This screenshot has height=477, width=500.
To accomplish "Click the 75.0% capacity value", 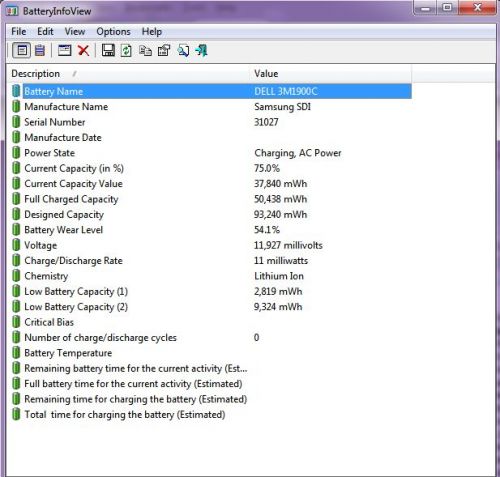I will (267, 168).
